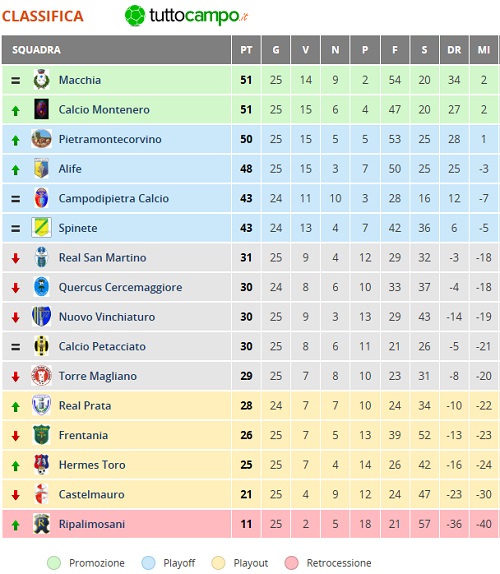Open the Hermes Toro team link
The width and height of the screenshot is (500, 574).
(92, 465)
